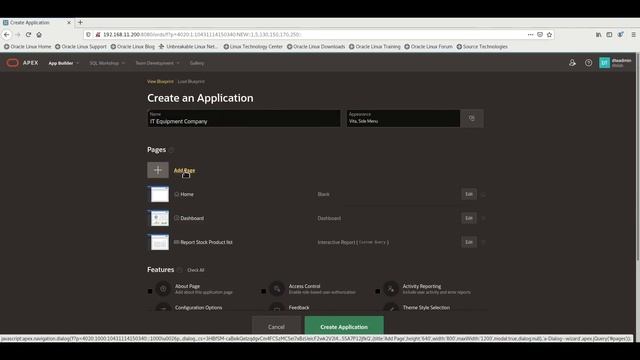Edit the Home page row

point(469,194)
